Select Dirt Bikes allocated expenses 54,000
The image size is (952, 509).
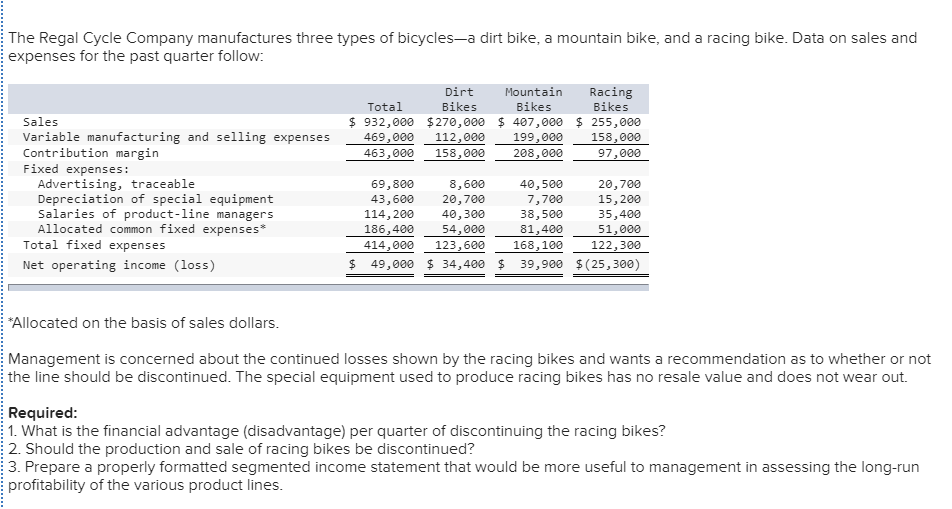coord(463,230)
